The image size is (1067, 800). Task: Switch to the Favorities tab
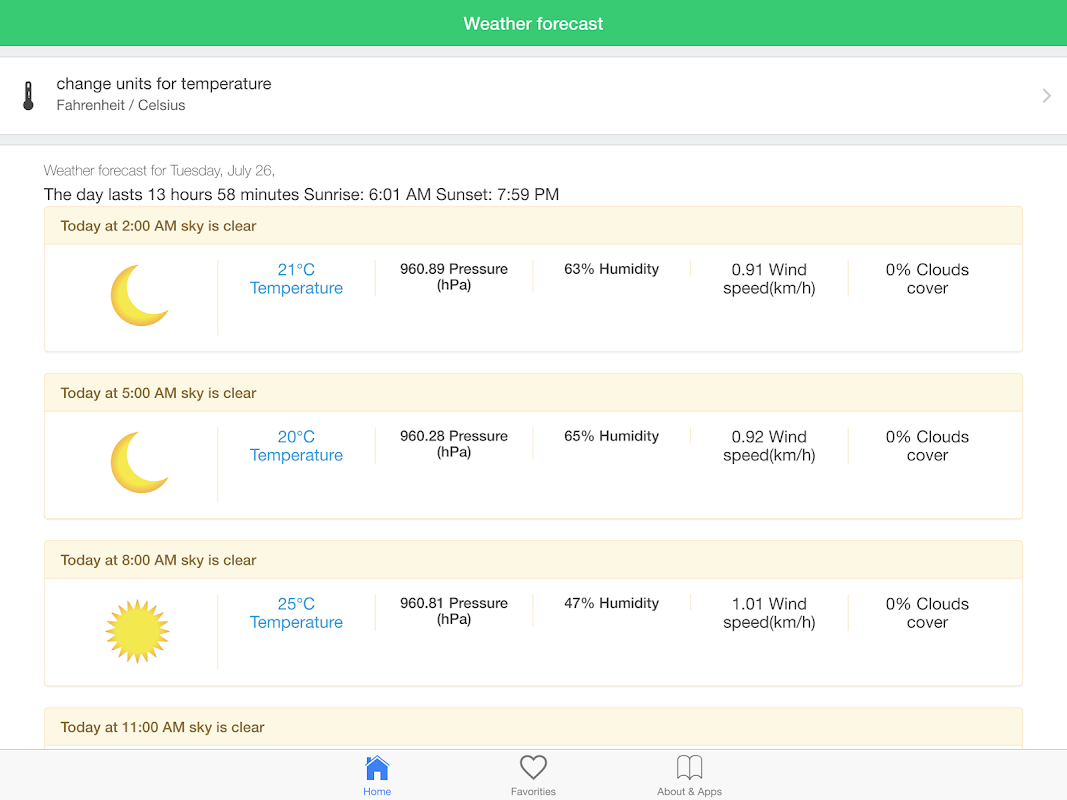pos(534,776)
